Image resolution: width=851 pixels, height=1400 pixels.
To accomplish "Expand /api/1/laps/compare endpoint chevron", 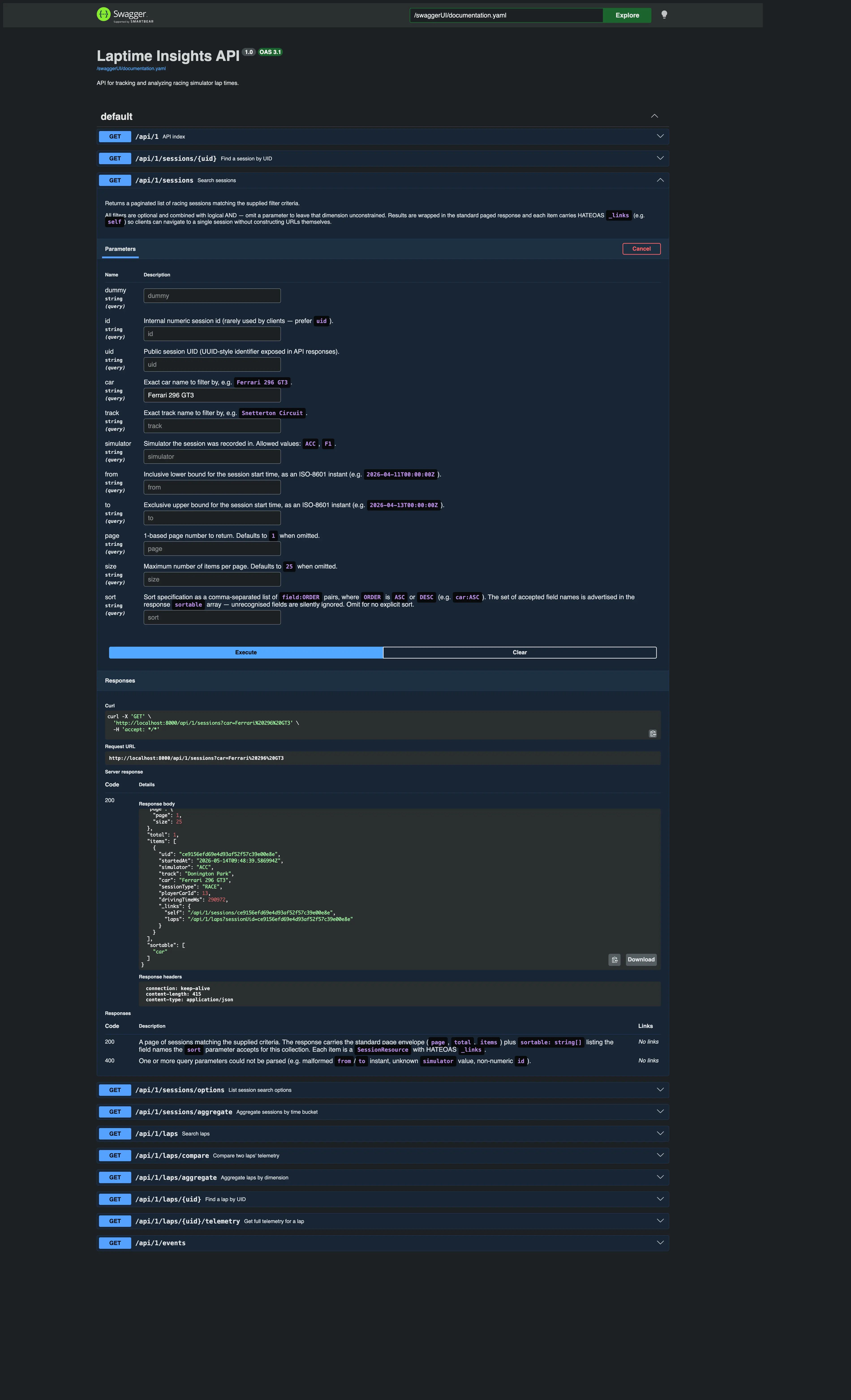I will (x=660, y=1155).
